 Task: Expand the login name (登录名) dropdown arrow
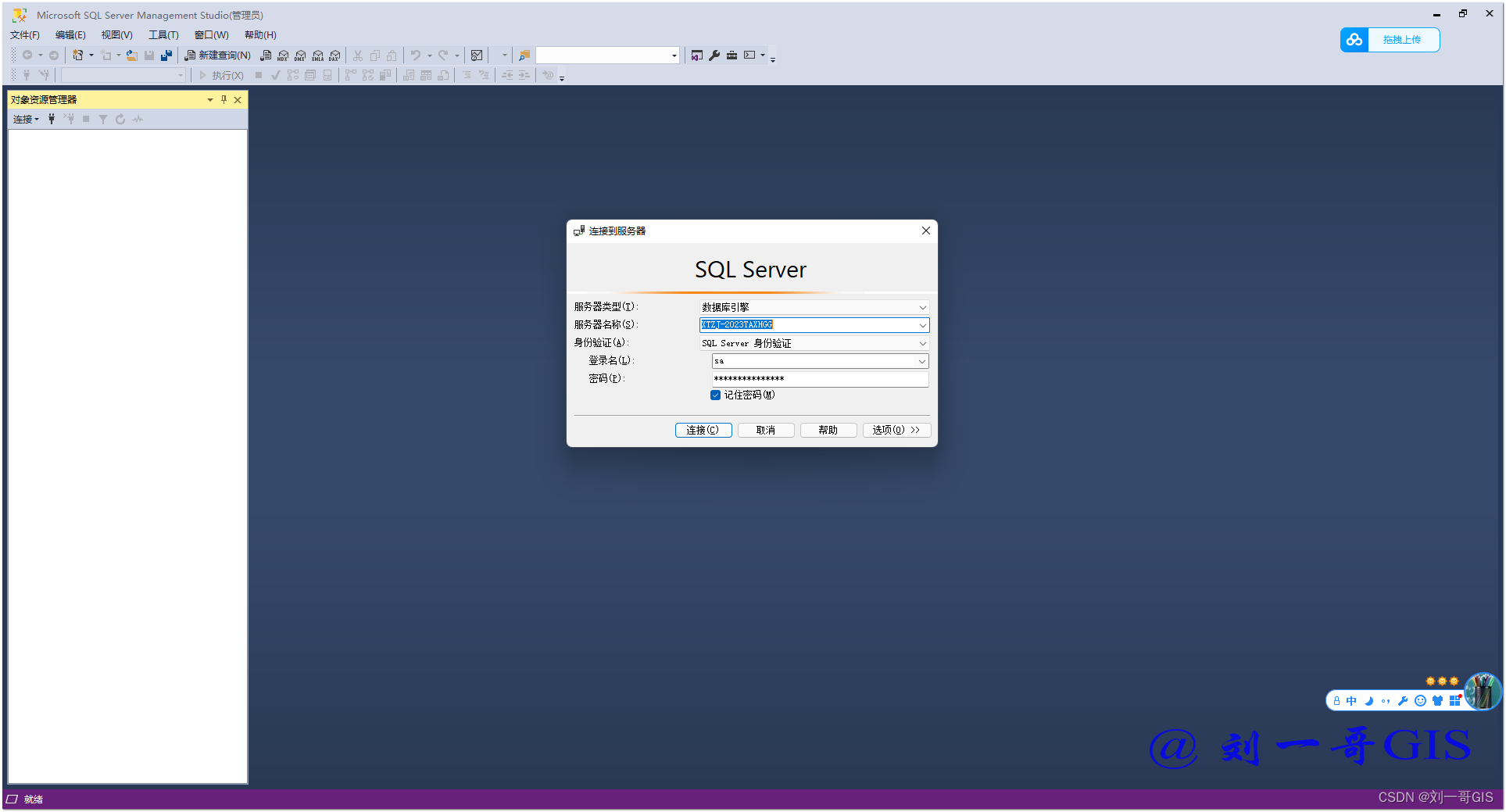tap(922, 361)
